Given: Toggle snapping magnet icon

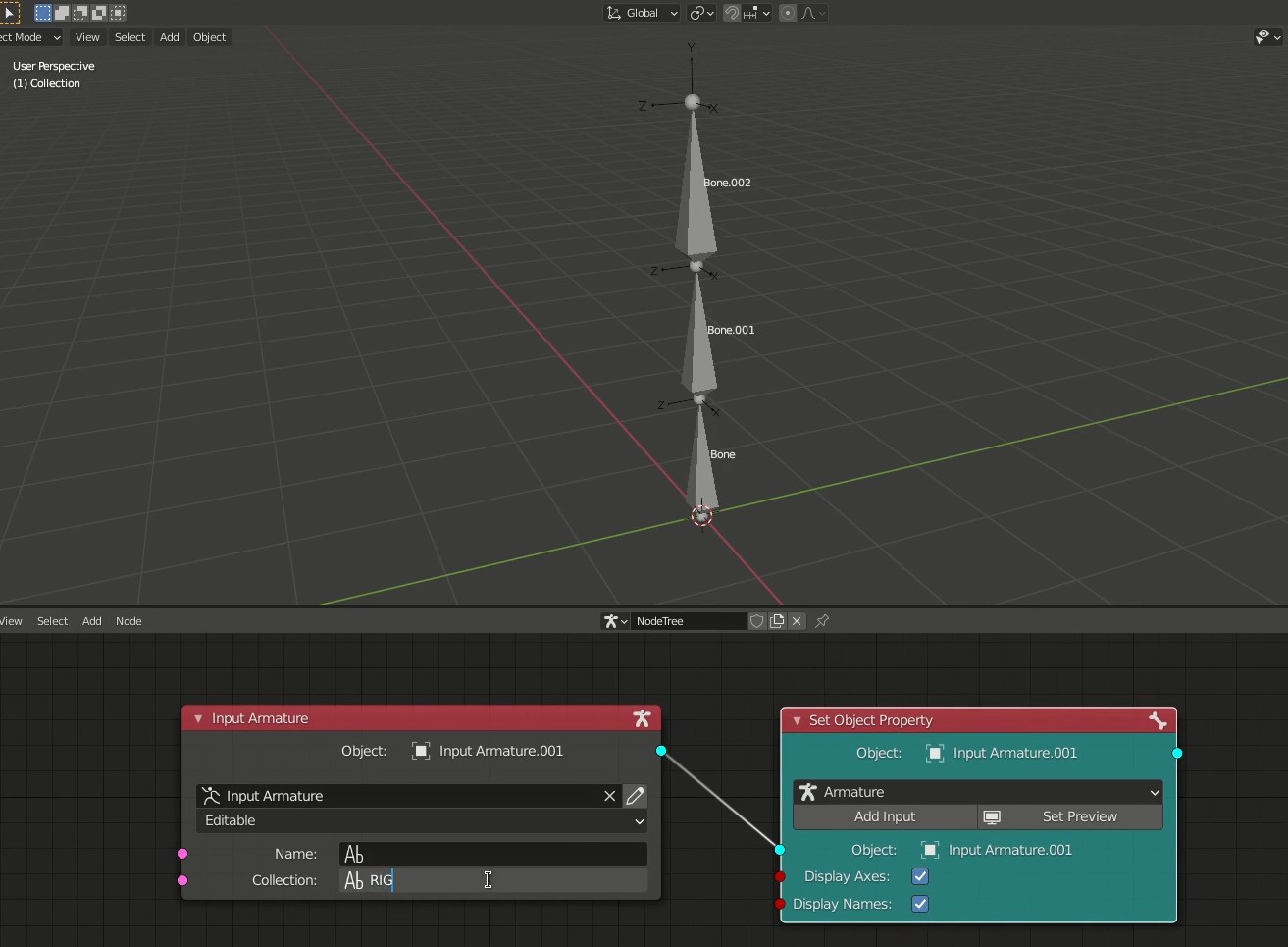Looking at the screenshot, I should tap(732, 13).
